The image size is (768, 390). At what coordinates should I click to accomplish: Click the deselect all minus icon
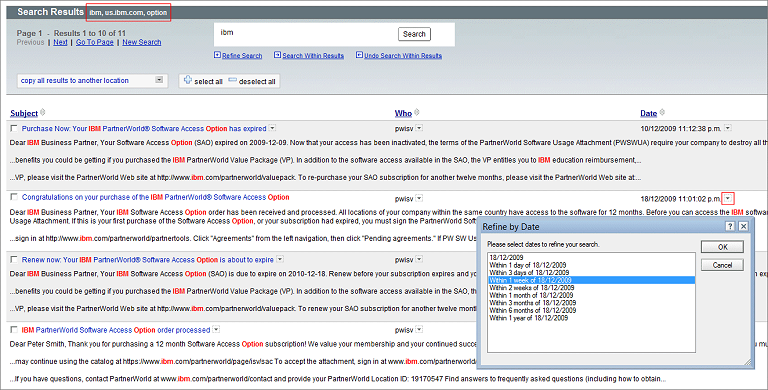[x=232, y=80]
